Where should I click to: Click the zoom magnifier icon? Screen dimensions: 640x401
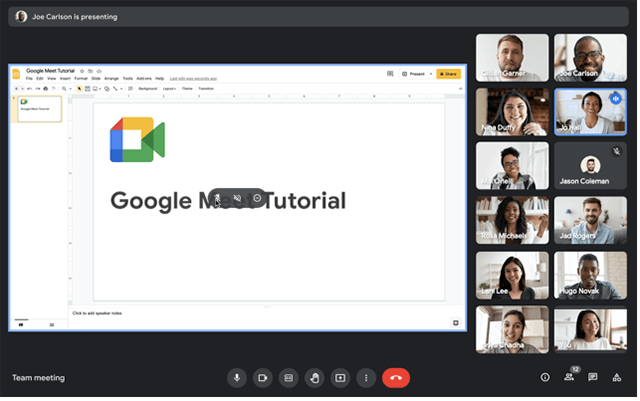pos(64,89)
